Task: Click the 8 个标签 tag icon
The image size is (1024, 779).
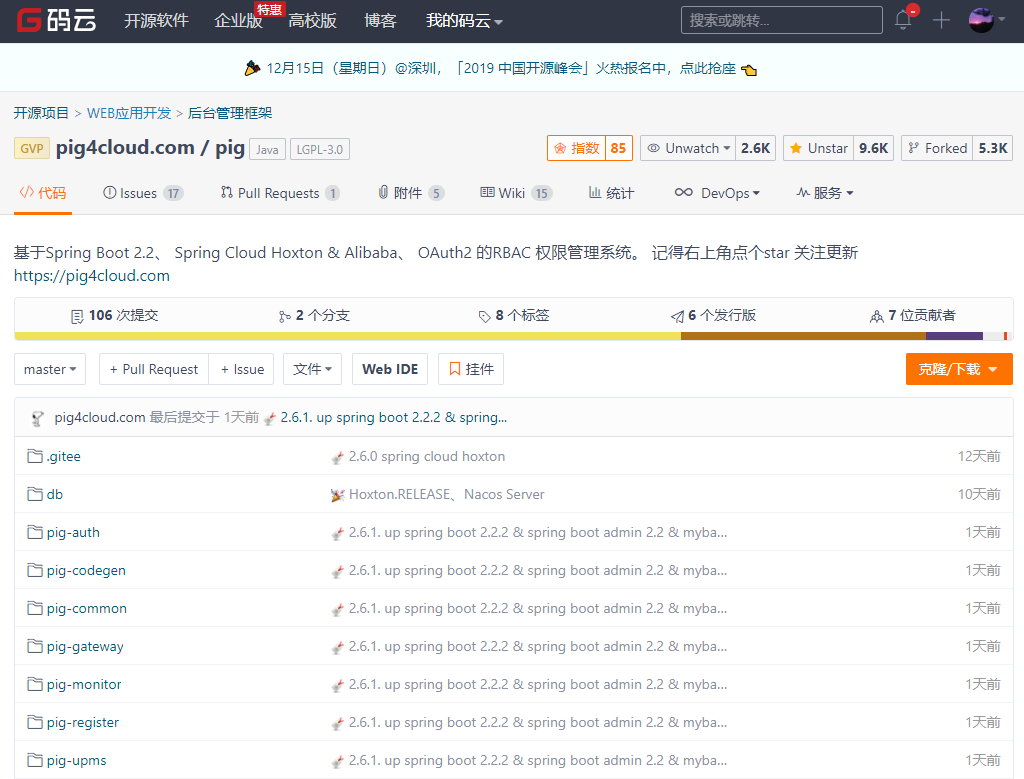Action: pyautogui.click(x=485, y=317)
